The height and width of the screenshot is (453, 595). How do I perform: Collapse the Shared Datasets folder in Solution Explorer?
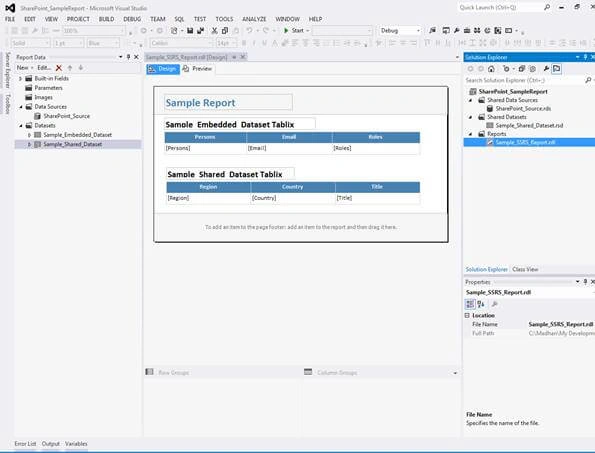[x=471, y=117]
